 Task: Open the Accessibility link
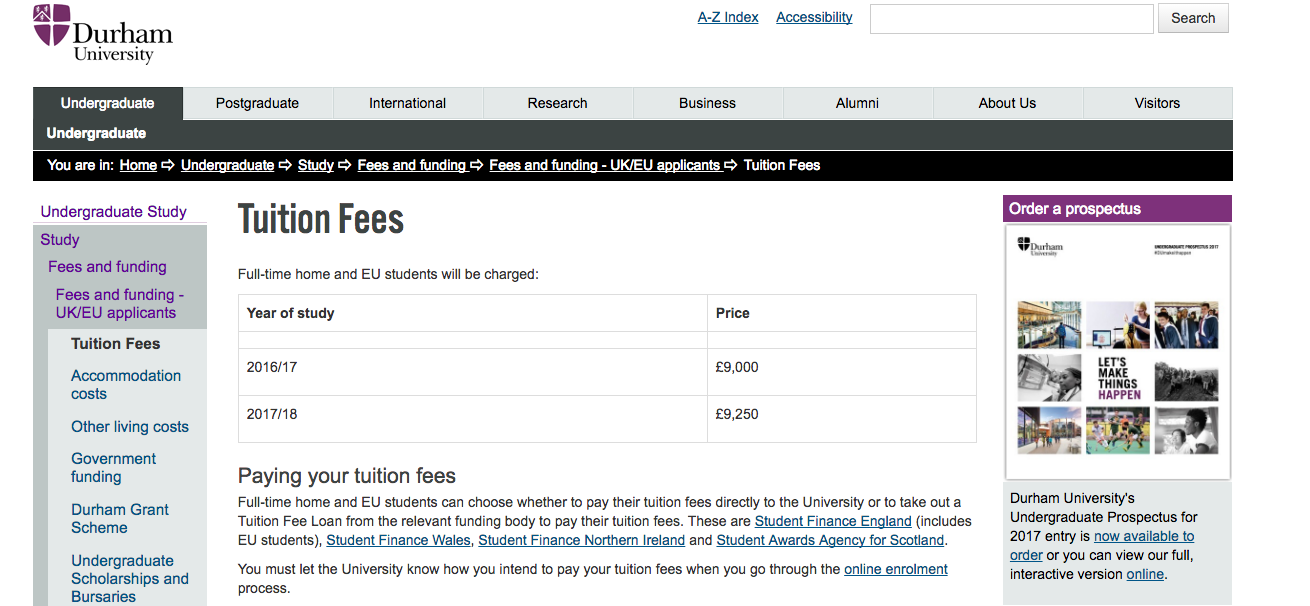814,17
